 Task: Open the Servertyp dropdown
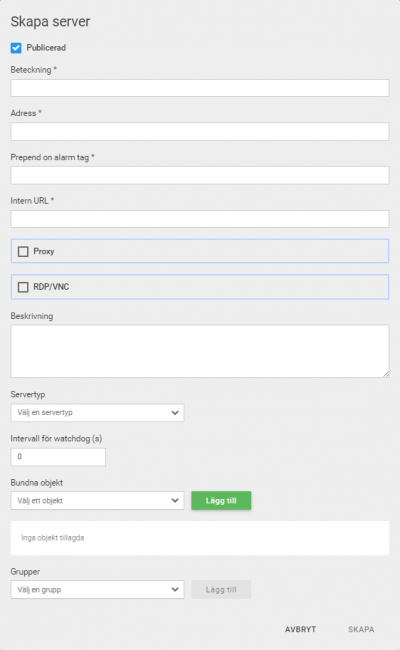coord(97,413)
